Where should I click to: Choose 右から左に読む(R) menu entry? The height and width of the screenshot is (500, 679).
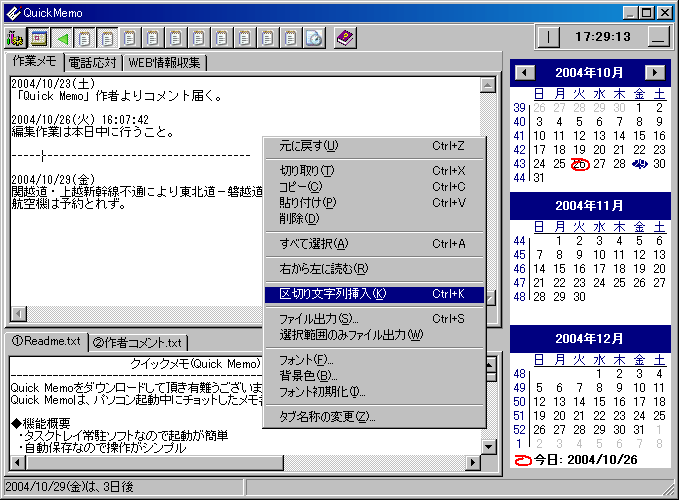pos(374,269)
